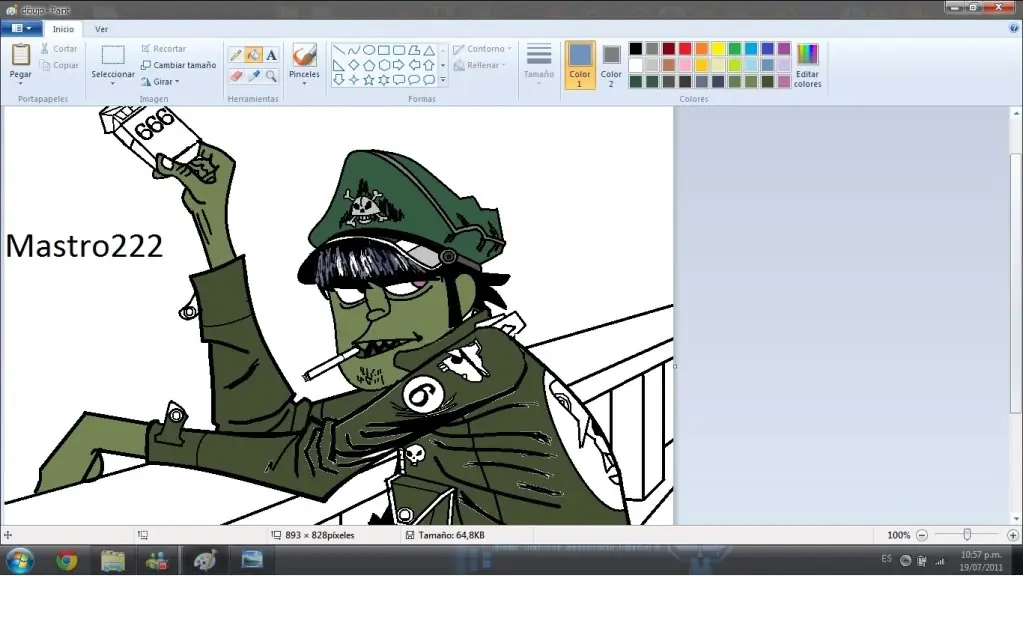The width and height of the screenshot is (1023, 620).
Task: Select the Magnifier tool
Action: tap(271, 76)
